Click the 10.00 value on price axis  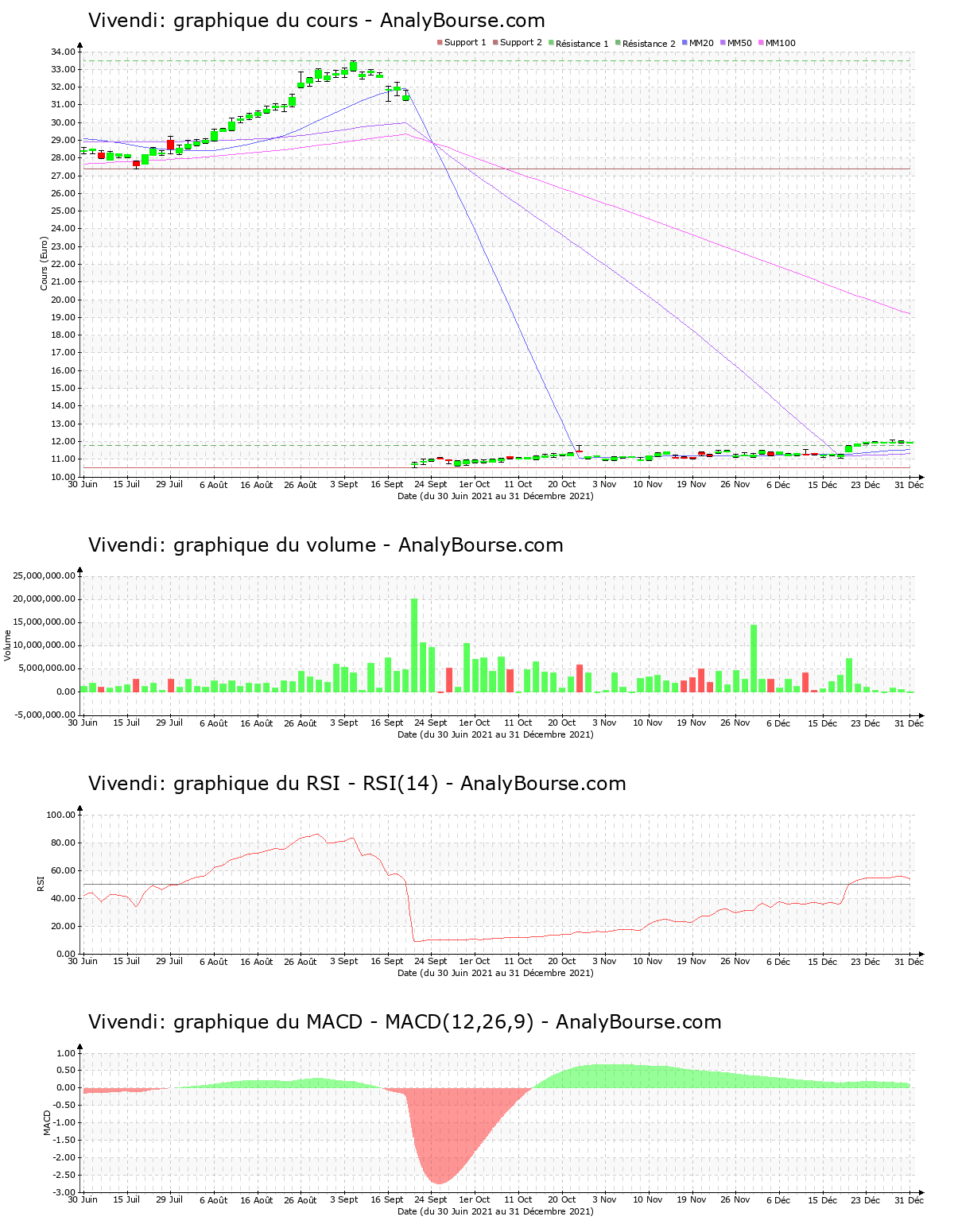(63, 477)
